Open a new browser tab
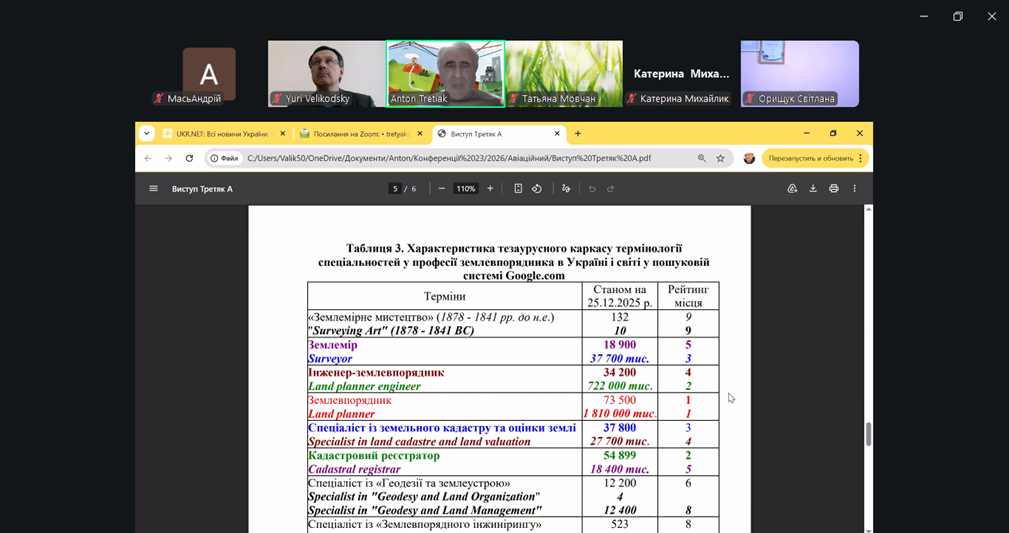The height and width of the screenshot is (533, 1009). coord(578,134)
